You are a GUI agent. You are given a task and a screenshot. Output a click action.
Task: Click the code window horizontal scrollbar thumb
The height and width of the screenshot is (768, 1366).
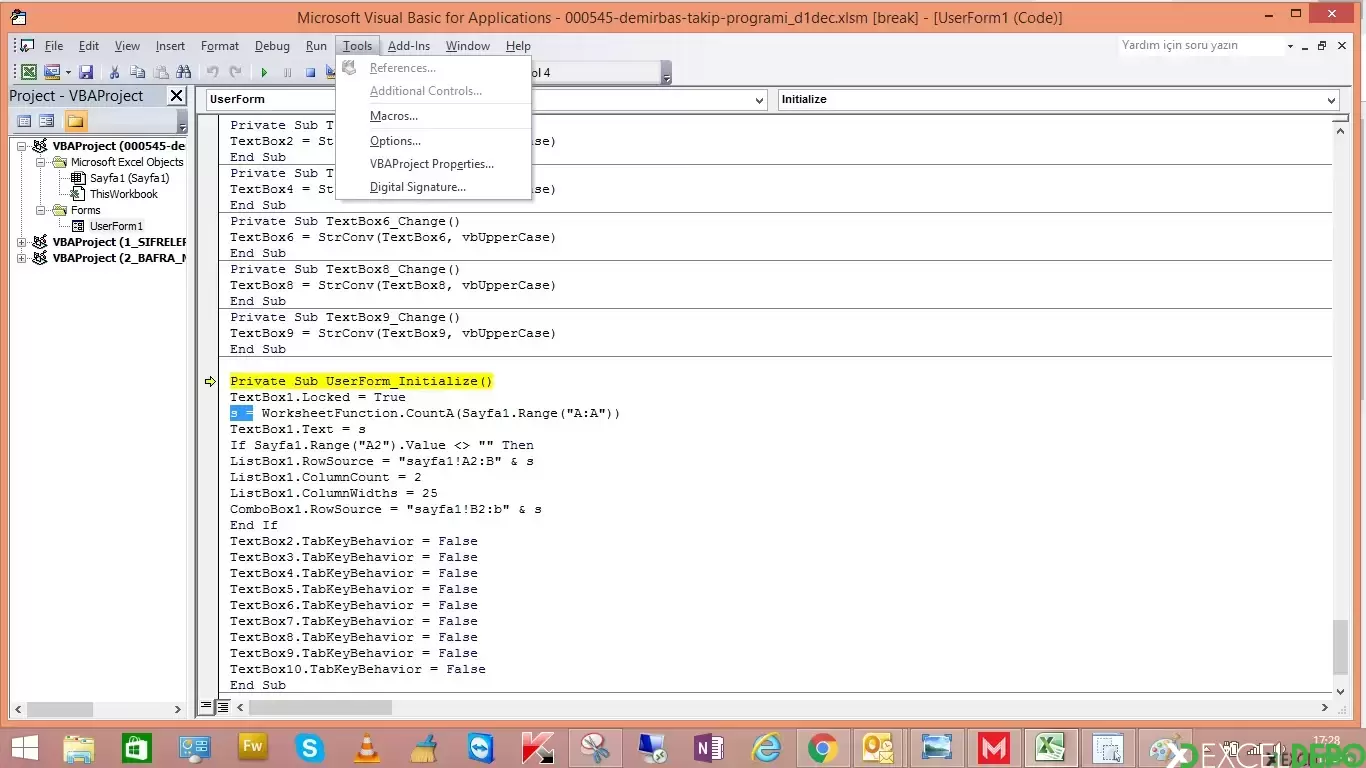tap(320, 707)
